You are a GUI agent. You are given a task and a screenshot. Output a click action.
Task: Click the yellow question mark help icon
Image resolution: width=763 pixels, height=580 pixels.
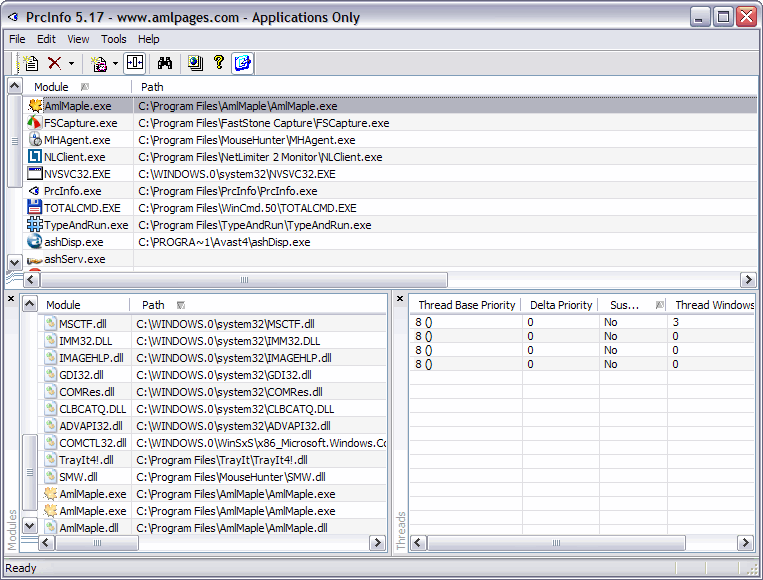pos(219,63)
